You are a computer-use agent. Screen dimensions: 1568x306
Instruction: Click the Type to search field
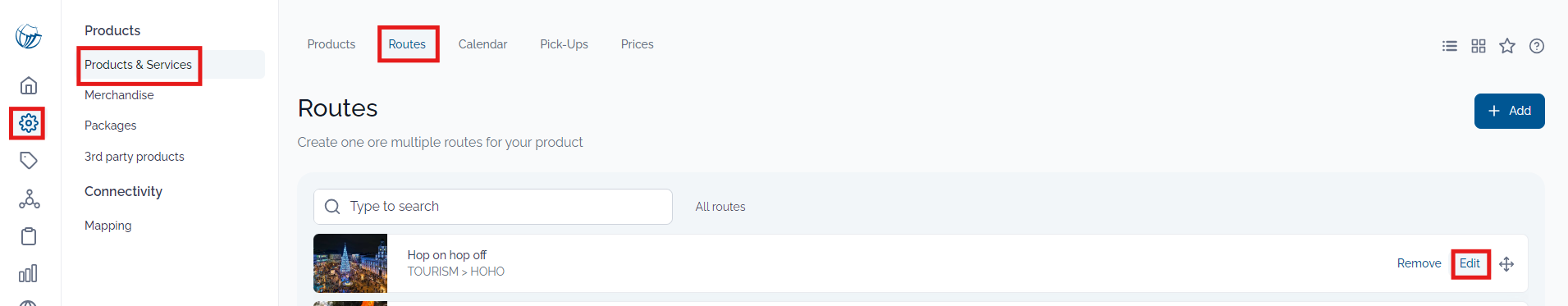pos(493,207)
